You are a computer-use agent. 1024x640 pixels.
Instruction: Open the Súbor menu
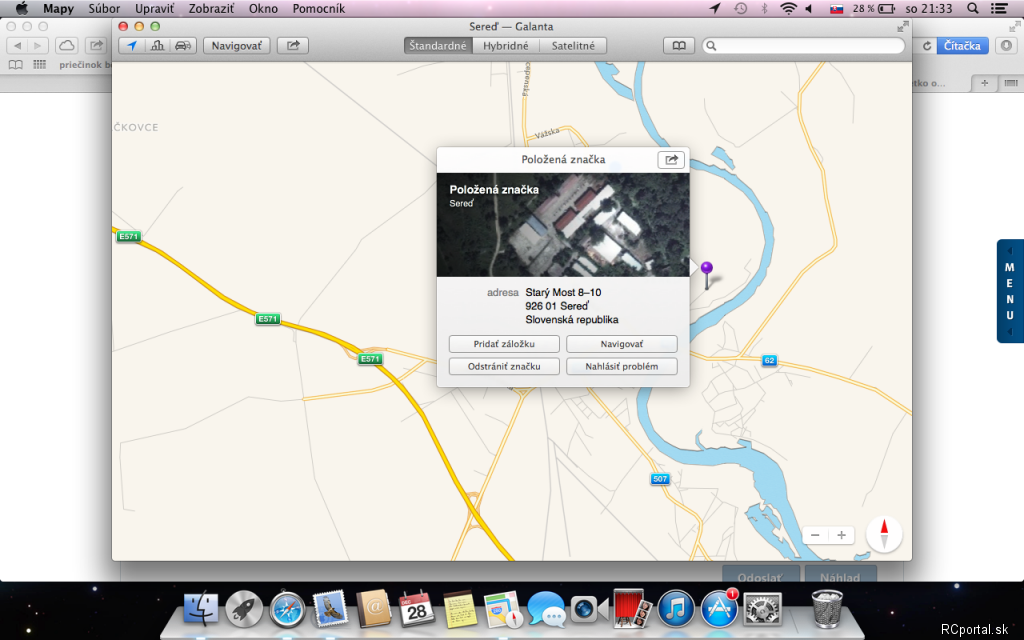104,8
